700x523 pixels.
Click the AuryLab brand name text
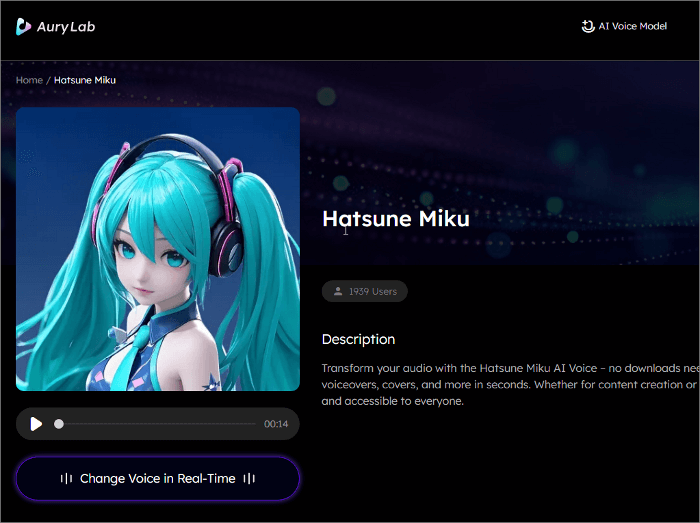pyautogui.click(x=69, y=27)
